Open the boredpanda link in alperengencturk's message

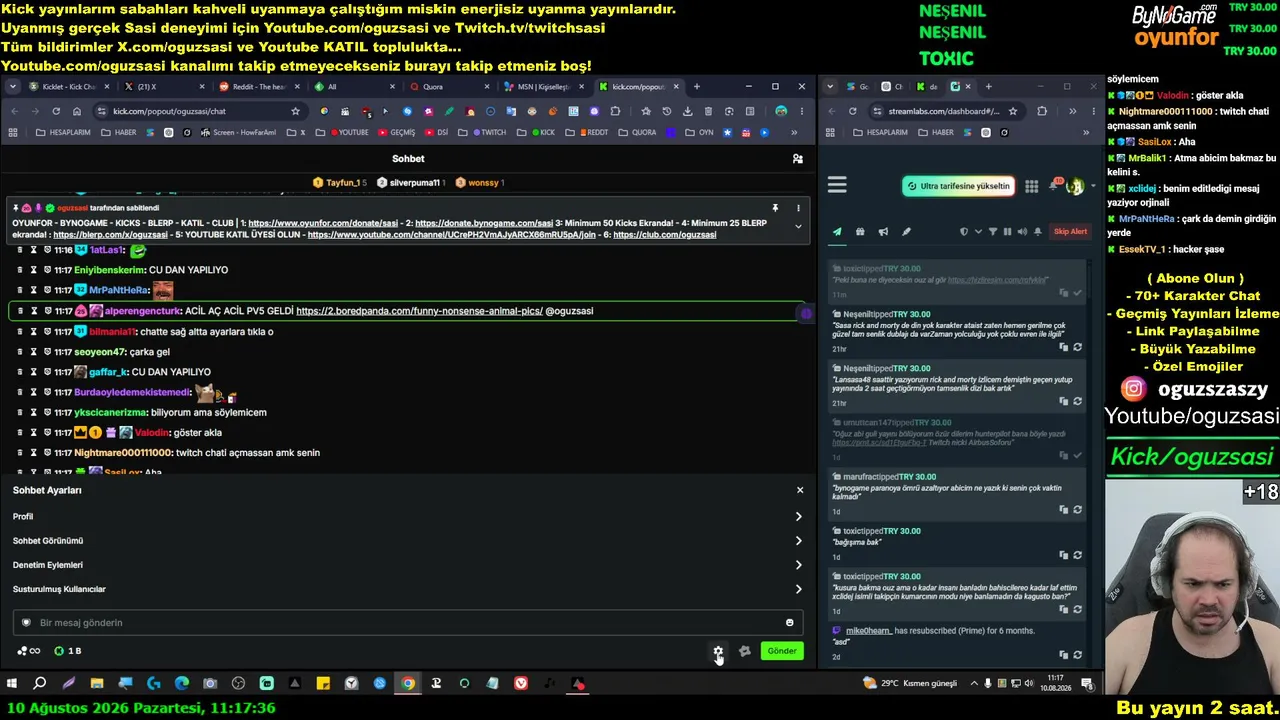click(x=419, y=311)
